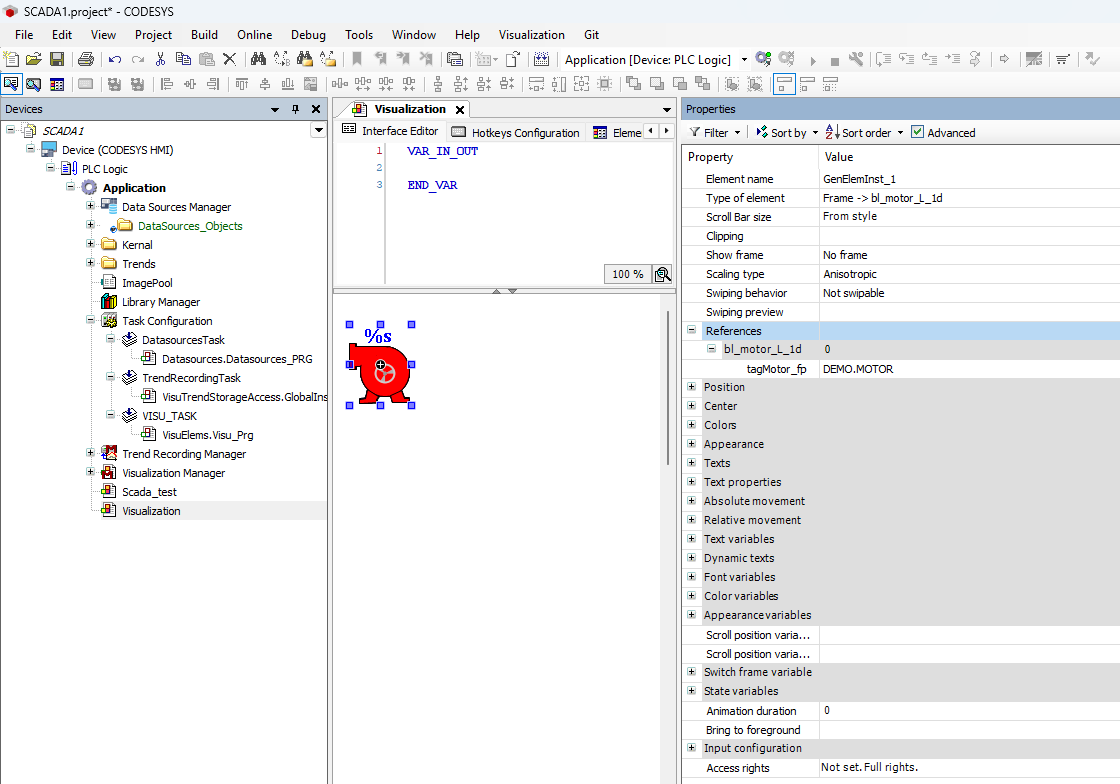Image resolution: width=1120 pixels, height=784 pixels.
Task: Click the wrench tools icon in toolbar
Action: pyautogui.click(x=856, y=59)
